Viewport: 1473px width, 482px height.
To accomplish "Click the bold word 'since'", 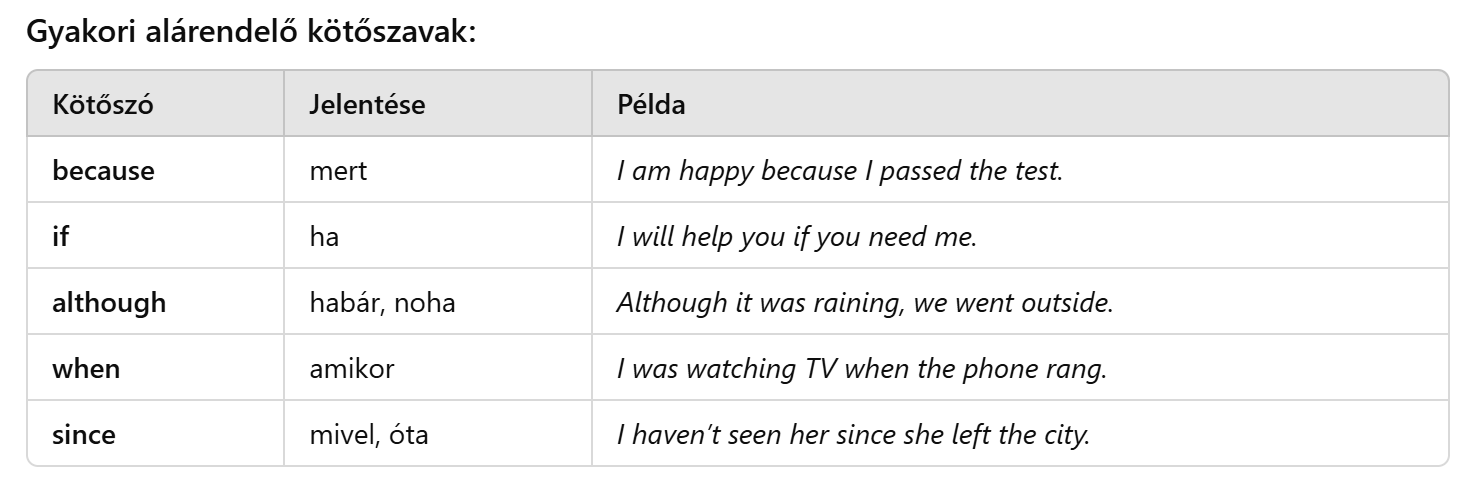I will click(84, 435).
